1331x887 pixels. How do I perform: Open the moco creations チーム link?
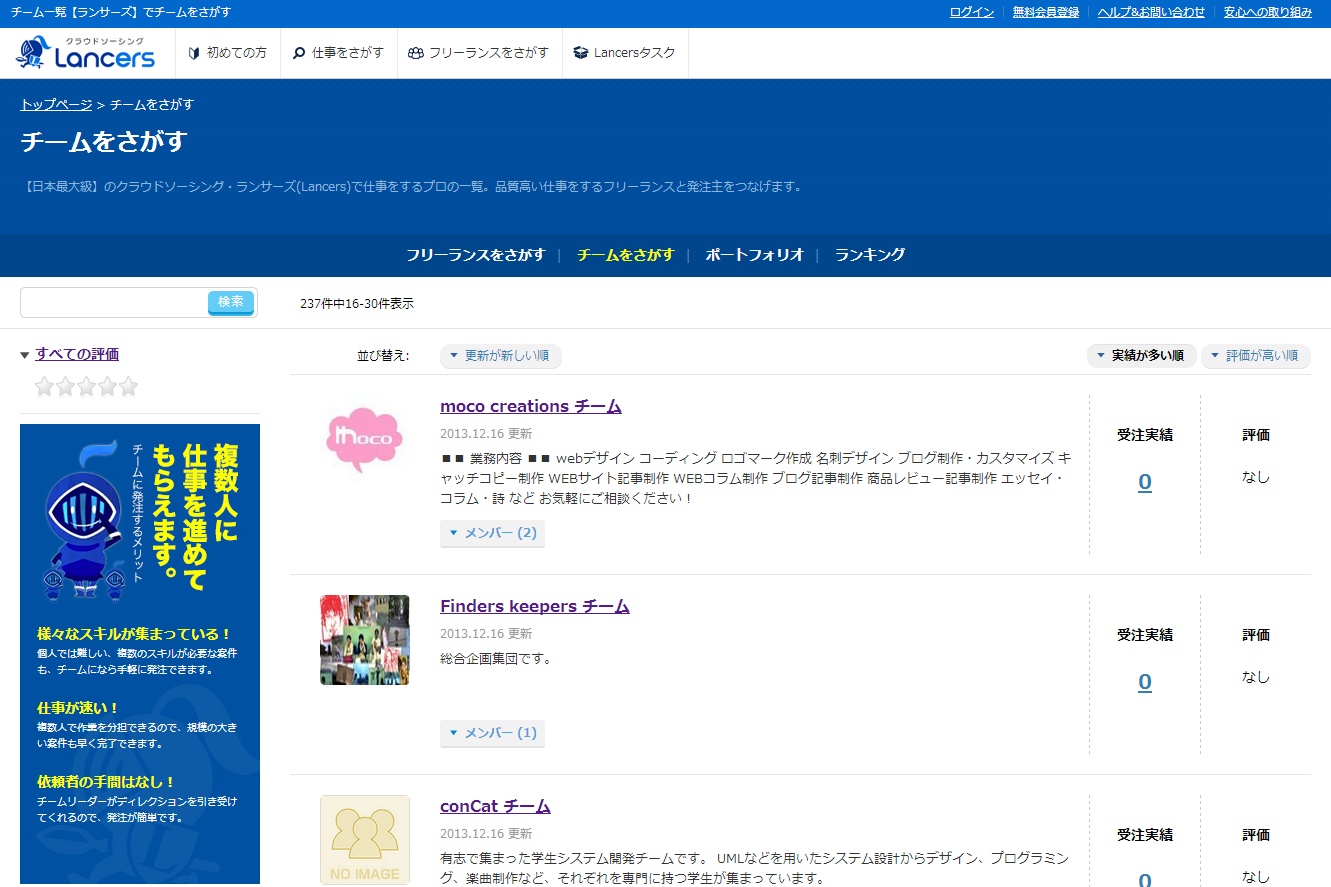click(531, 406)
